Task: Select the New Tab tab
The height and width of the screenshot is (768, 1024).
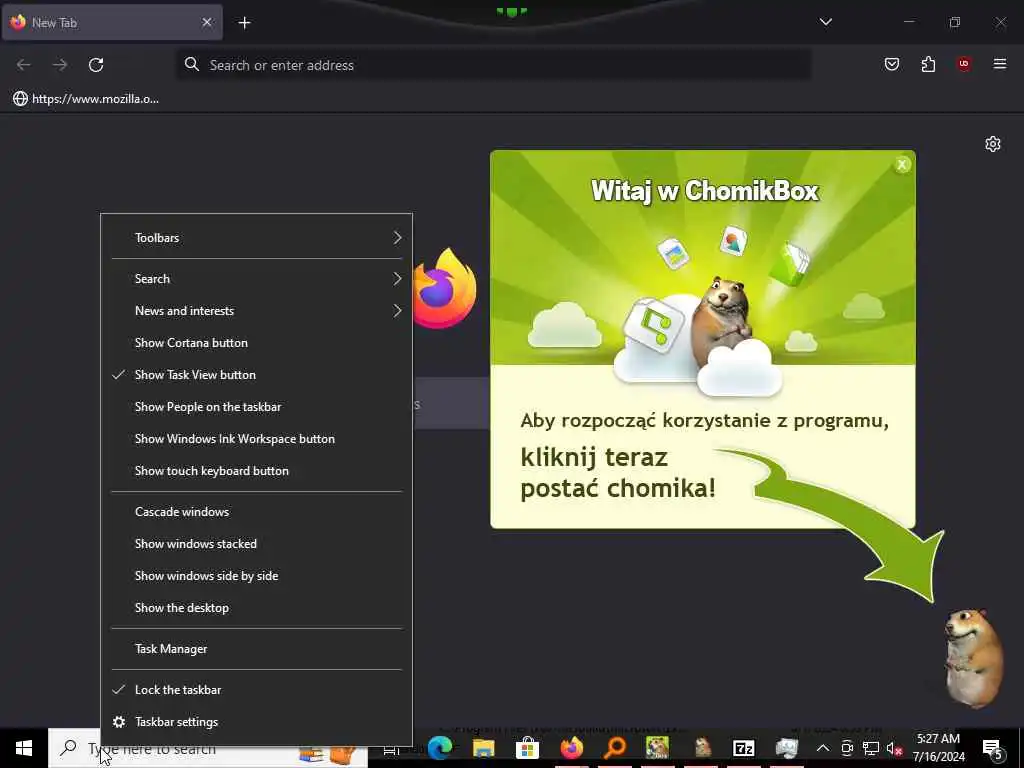Action: [112, 22]
